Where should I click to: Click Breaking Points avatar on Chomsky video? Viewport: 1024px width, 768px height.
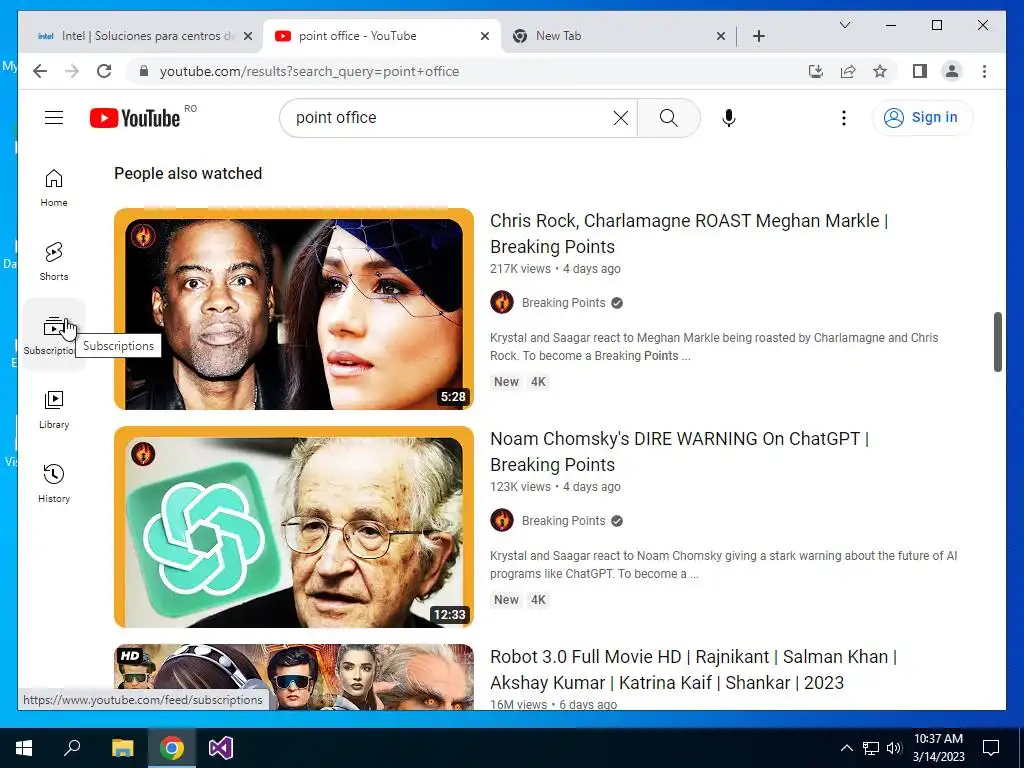coord(502,520)
